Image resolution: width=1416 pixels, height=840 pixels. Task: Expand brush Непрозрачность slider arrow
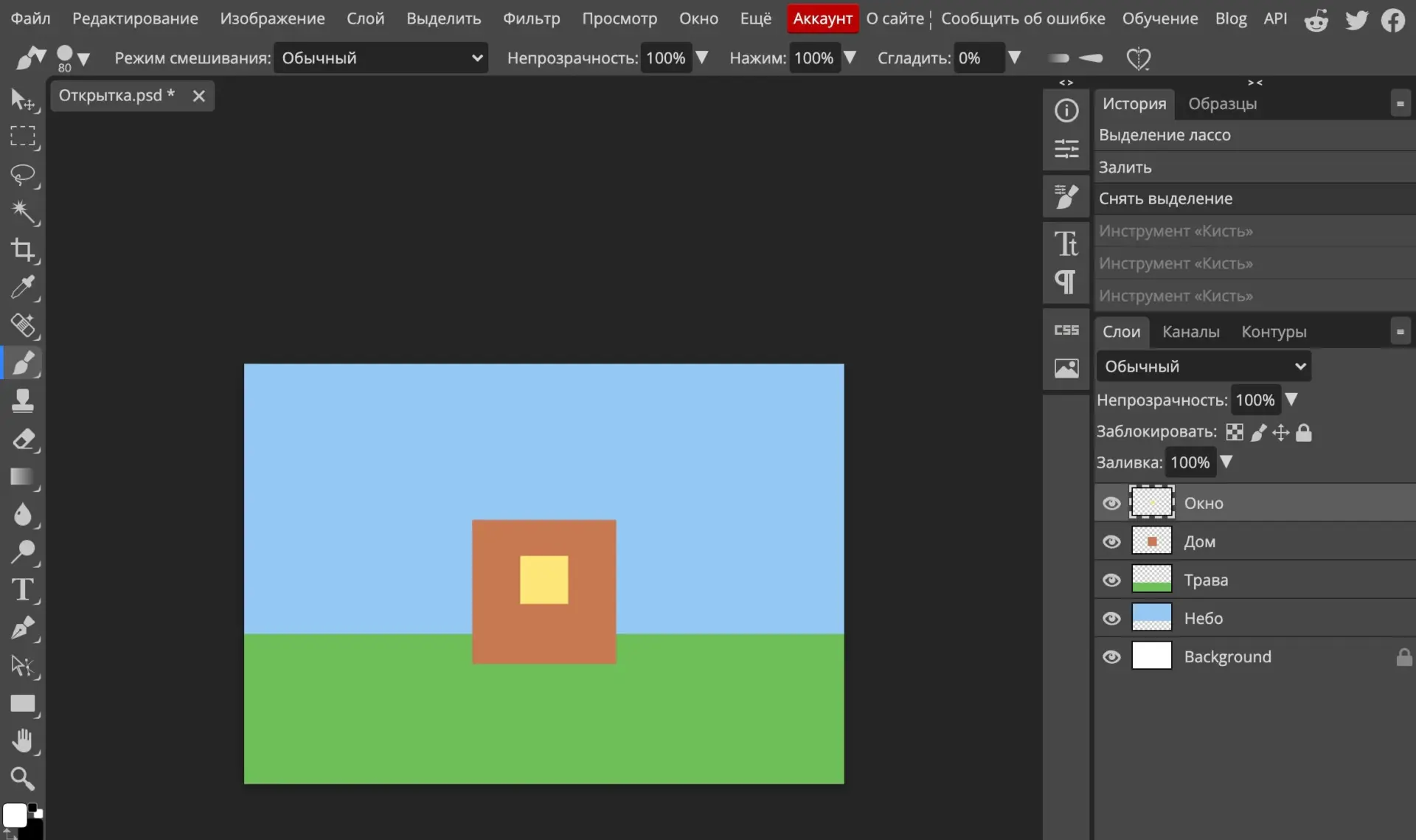point(702,57)
